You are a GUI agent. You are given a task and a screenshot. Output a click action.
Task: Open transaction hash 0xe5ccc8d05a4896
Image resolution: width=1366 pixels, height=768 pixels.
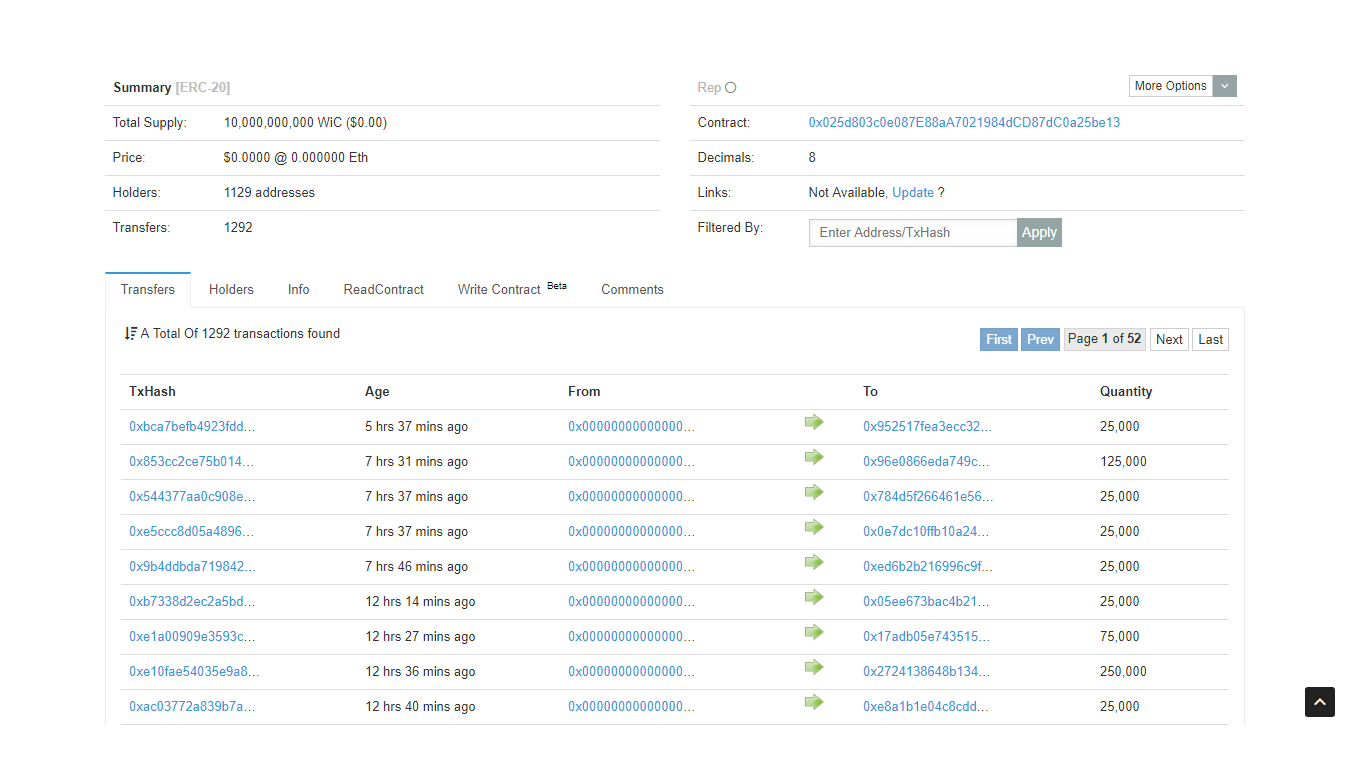[192, 532]
